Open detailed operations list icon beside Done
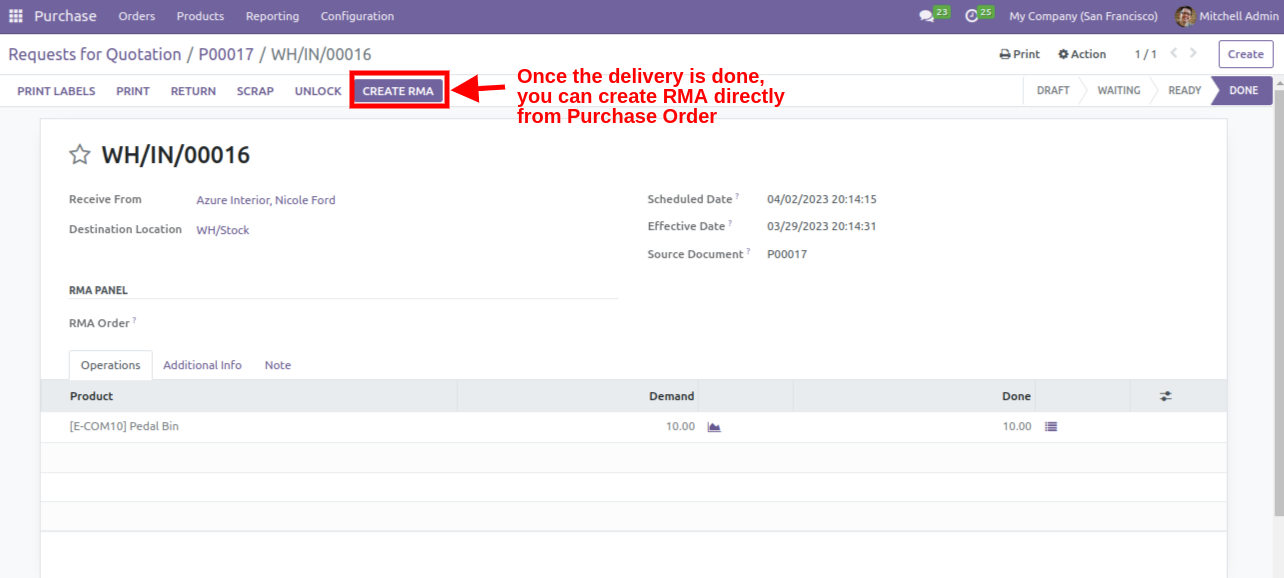 [1050, 427]
